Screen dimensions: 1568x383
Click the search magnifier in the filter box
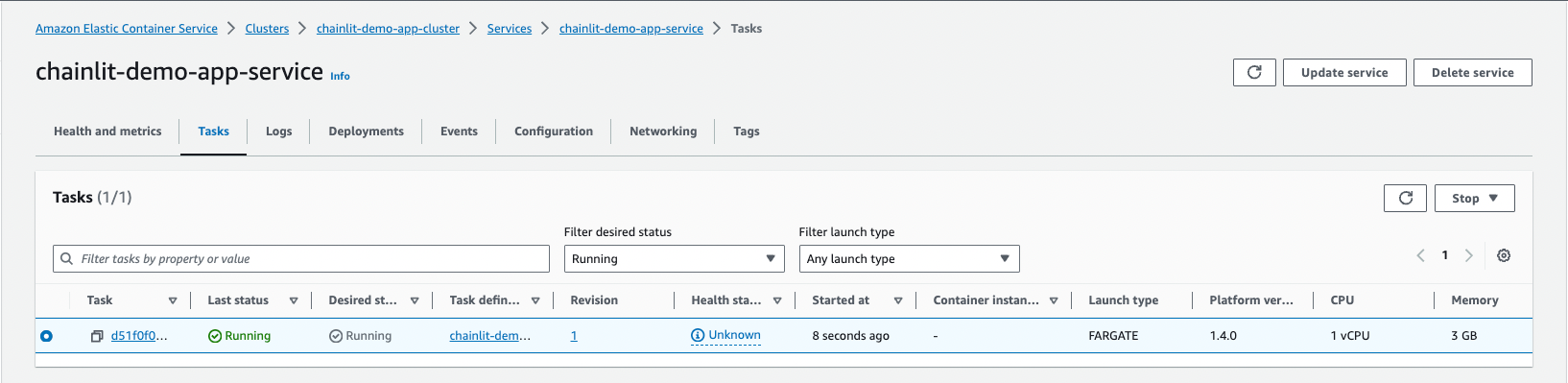(66, 258)
